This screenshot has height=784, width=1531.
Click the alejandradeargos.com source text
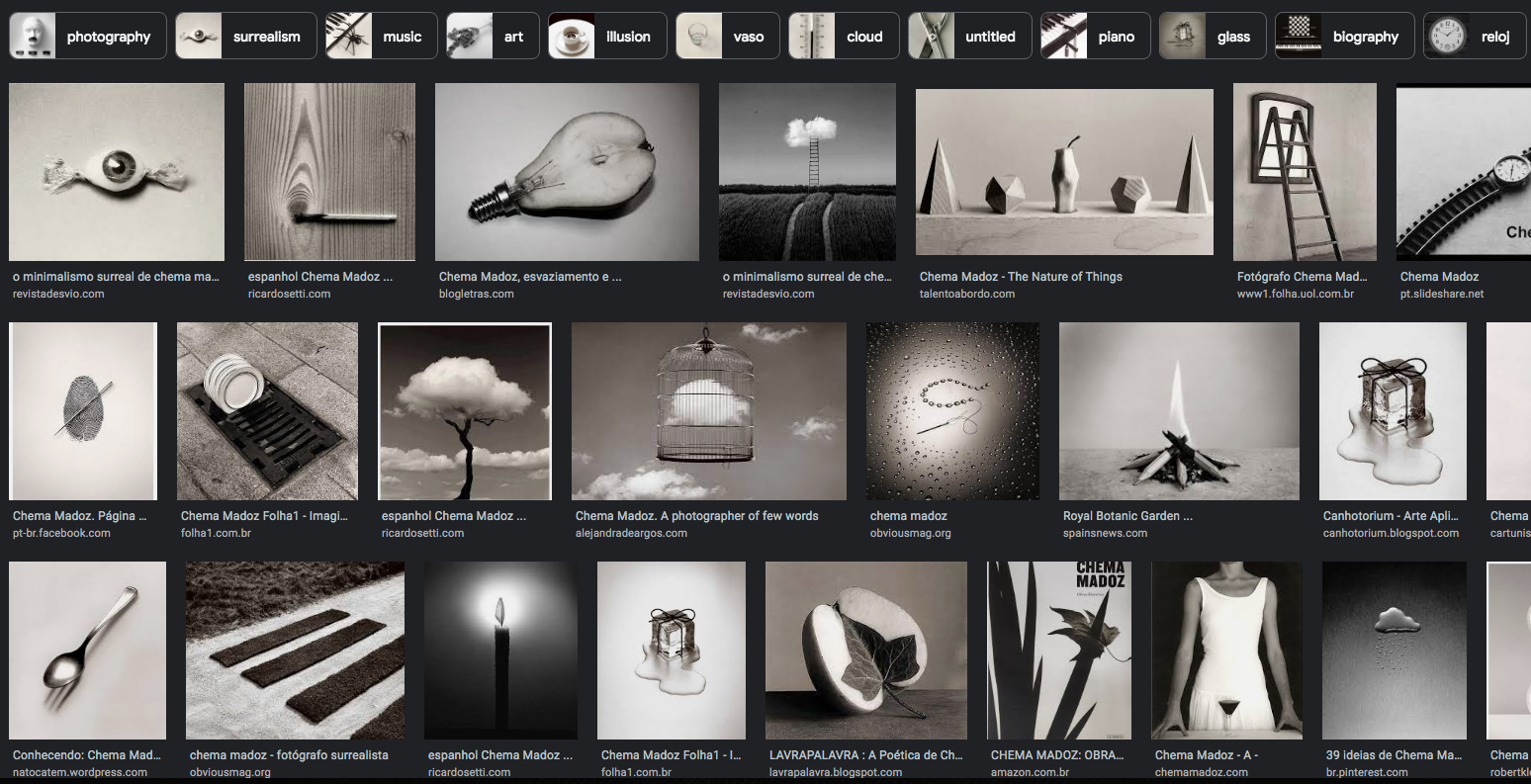(631, 533)
